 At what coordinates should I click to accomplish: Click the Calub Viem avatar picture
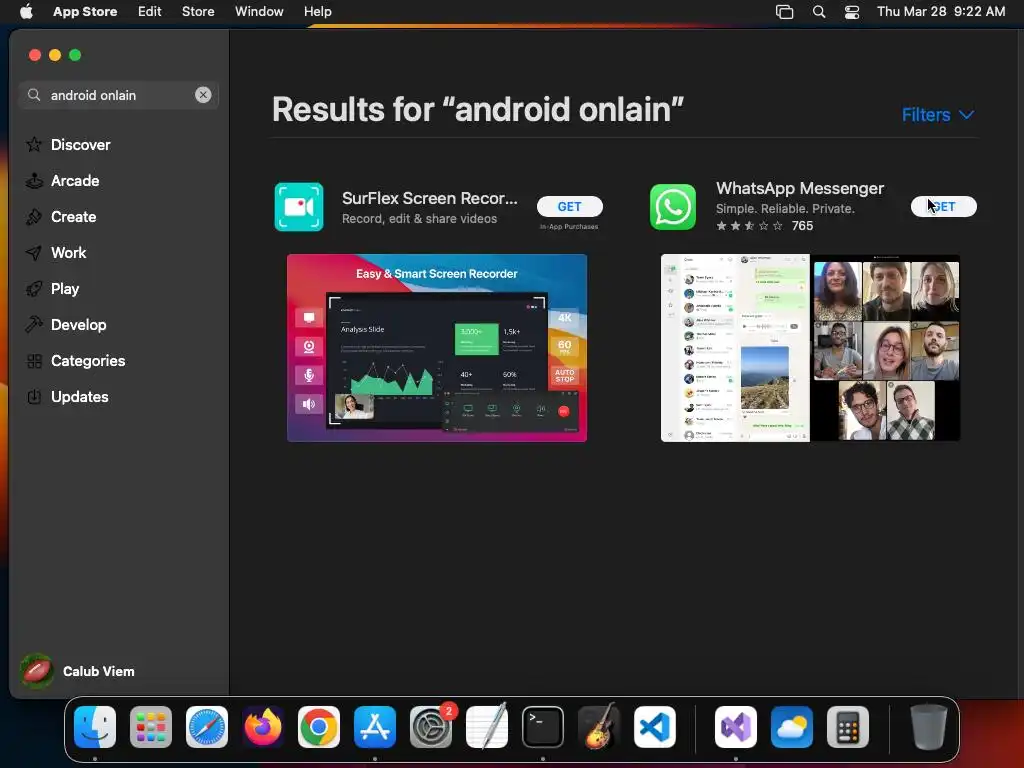click(37, 671)
